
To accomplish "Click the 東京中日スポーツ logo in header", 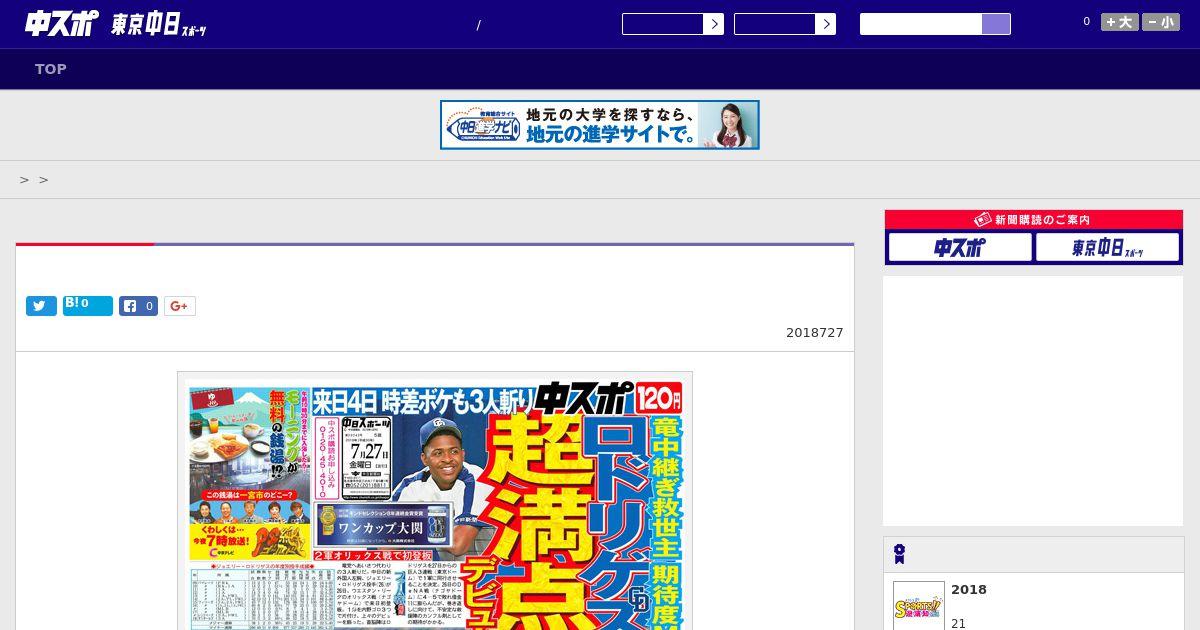I will click(159, 25).
